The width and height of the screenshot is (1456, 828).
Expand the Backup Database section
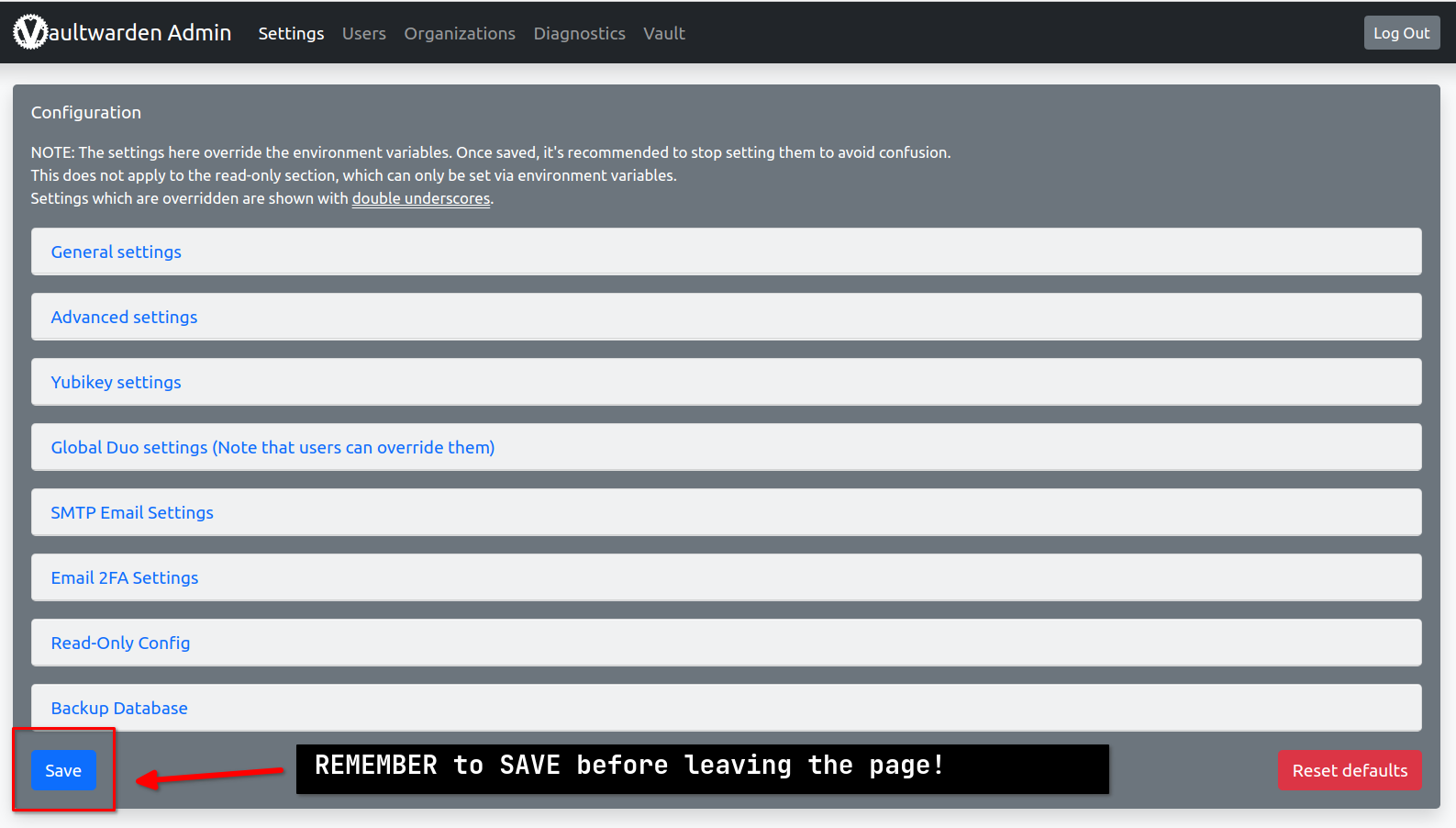pos(119,708)
